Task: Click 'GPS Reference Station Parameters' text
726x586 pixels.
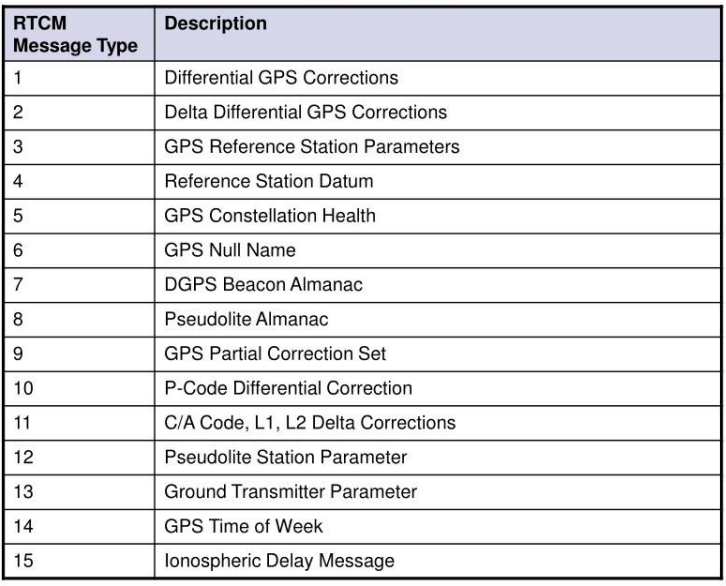Action: pyautogui.click(x=312, y=147)
